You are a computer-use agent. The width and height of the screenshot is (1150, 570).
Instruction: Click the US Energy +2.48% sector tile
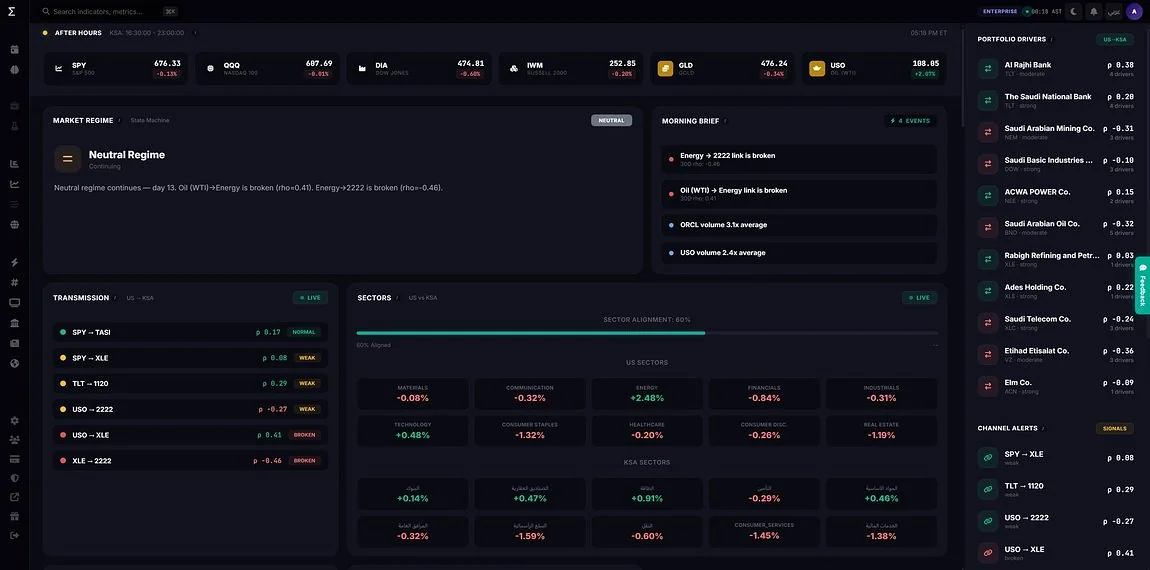(x=647, y=394)
